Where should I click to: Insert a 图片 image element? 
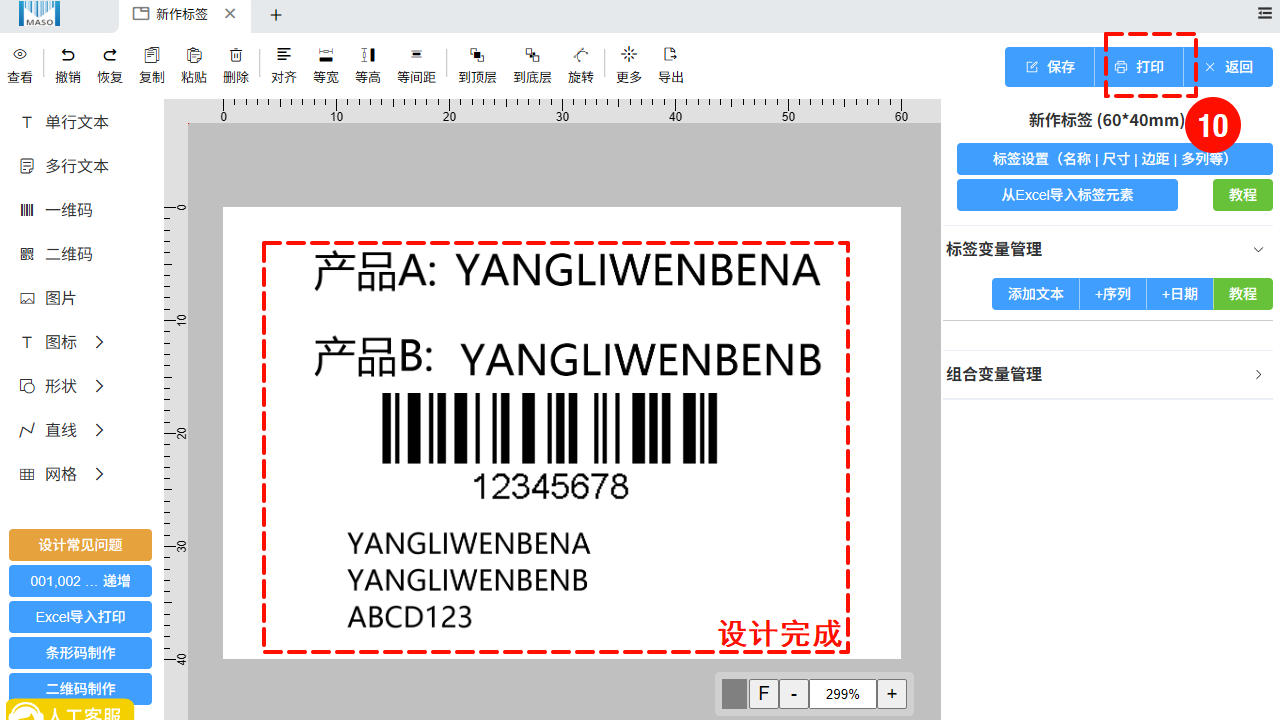[x=50, y=298]
